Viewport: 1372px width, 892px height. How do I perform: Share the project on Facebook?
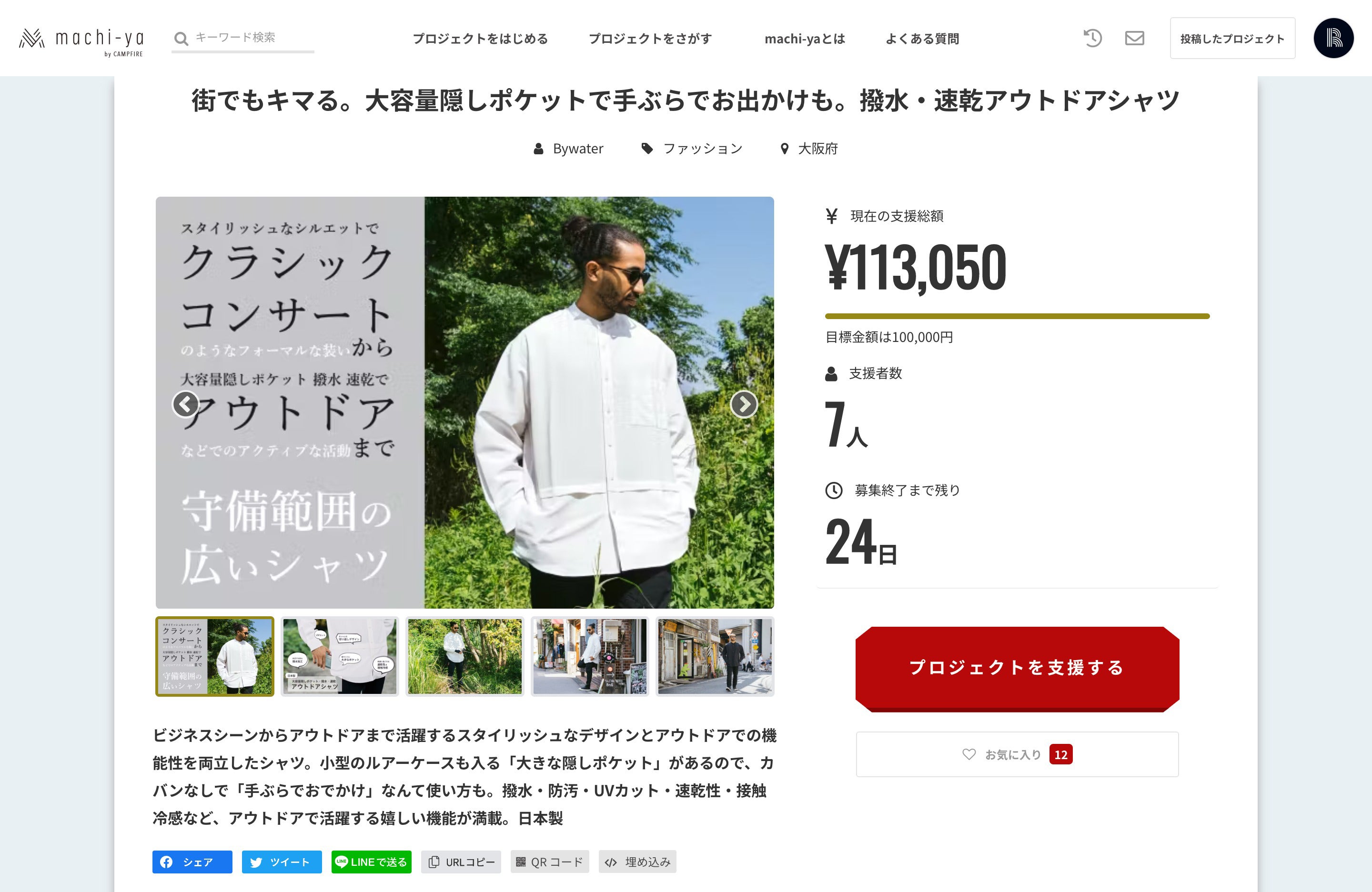192,862
